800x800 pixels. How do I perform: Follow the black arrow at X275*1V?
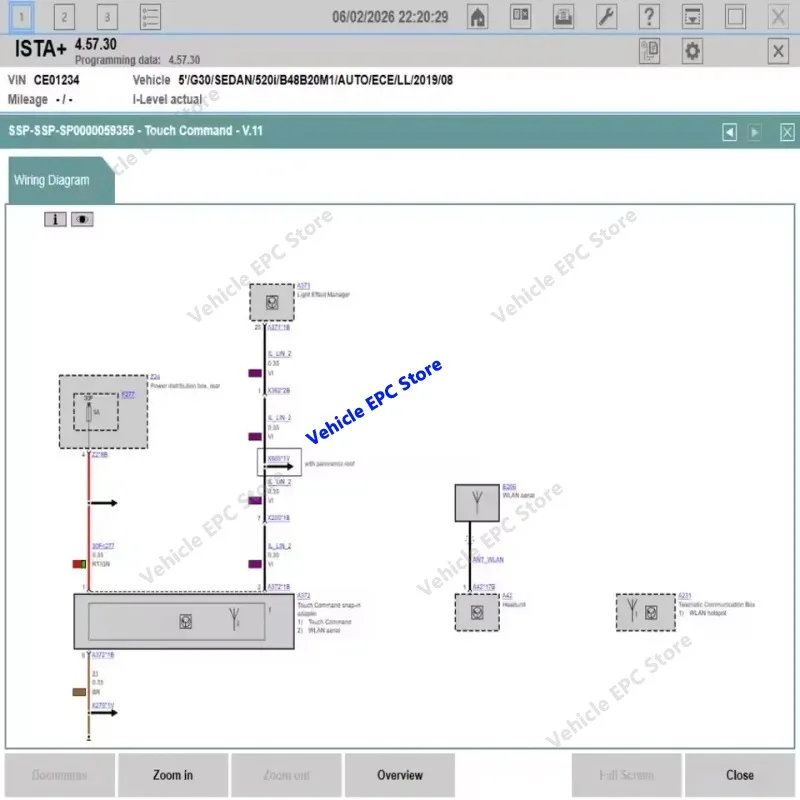tap(103, 713)
